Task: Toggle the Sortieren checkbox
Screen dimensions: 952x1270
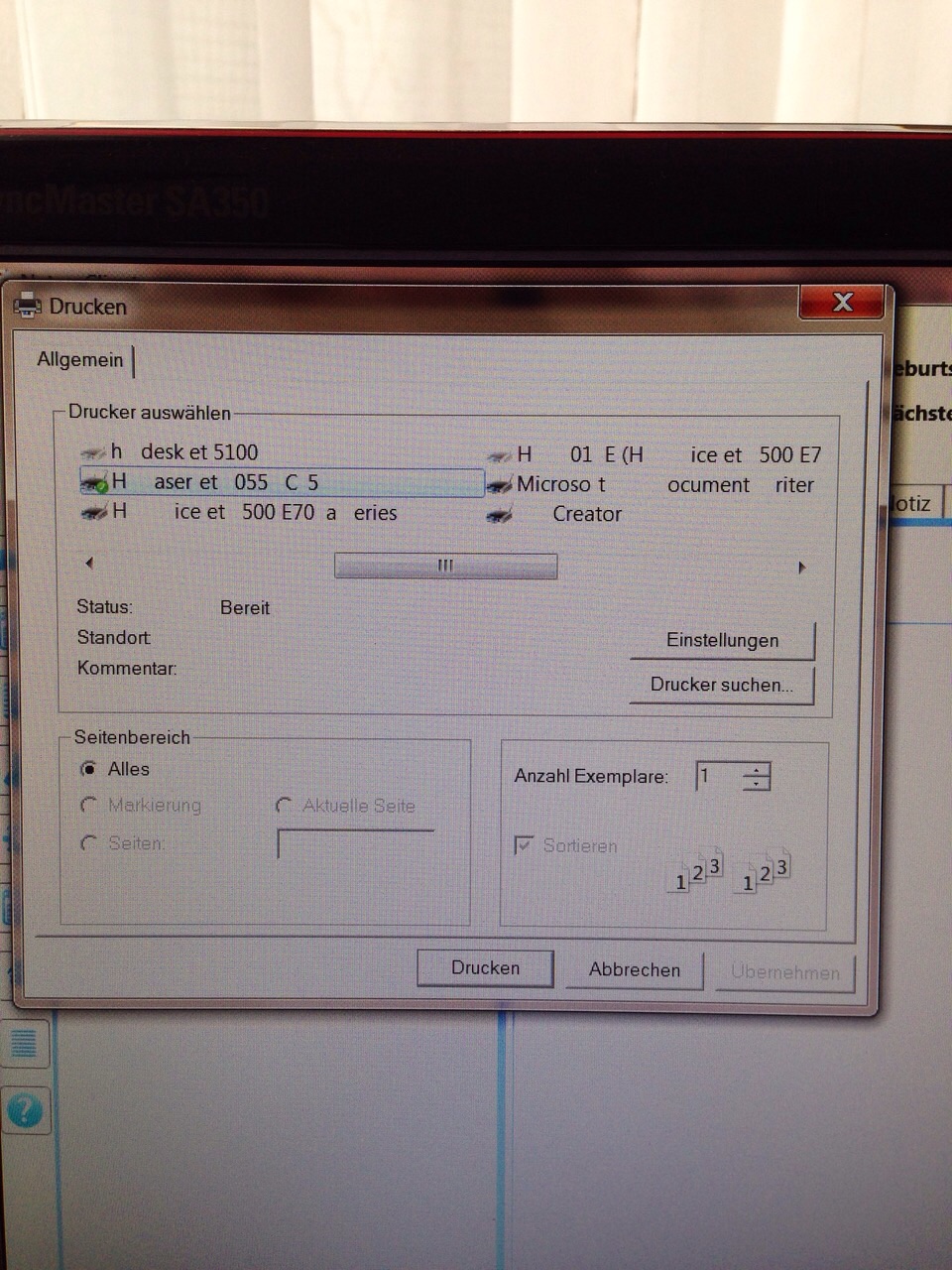Action: [524, 845]
